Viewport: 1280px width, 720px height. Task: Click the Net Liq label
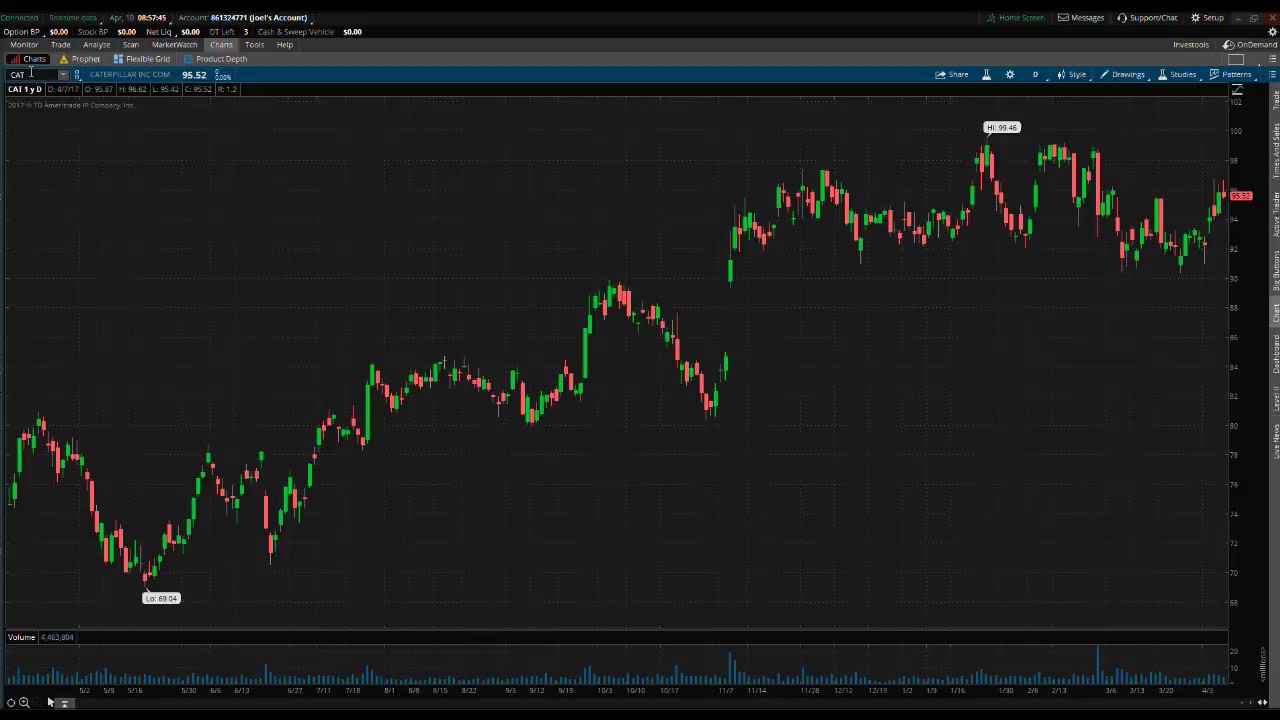(159, 32)
